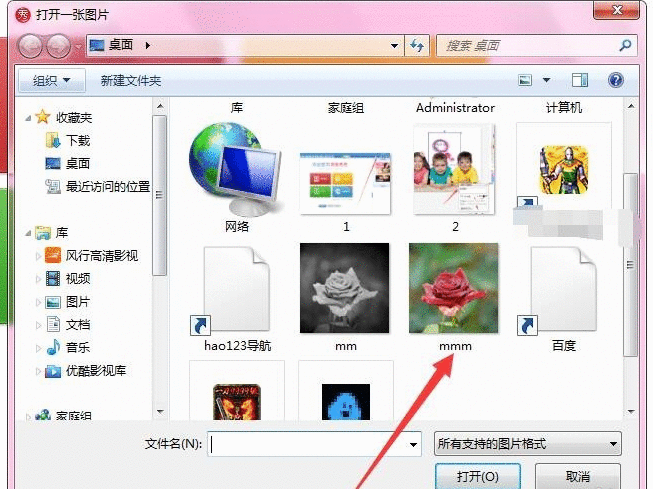Click navigation pane scroll up arrow
This screenshot has width=653, height=489.
click(x=160, y=107)
